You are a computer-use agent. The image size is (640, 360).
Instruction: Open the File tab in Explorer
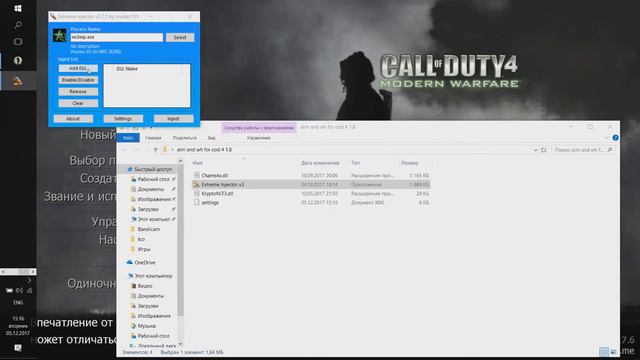pyautogui.click(x=128, y=138)
